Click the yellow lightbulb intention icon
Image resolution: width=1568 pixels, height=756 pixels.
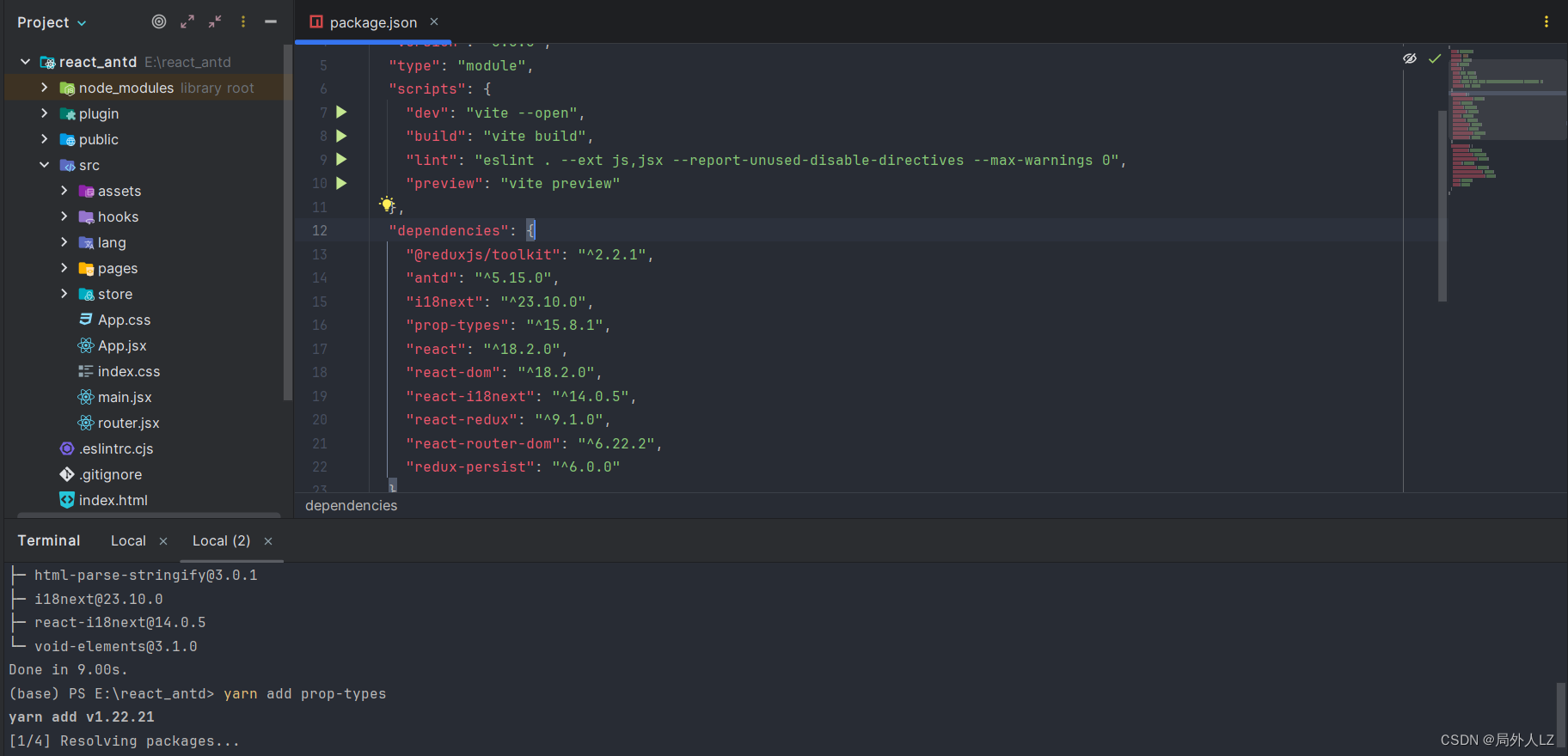click(387, 204)
